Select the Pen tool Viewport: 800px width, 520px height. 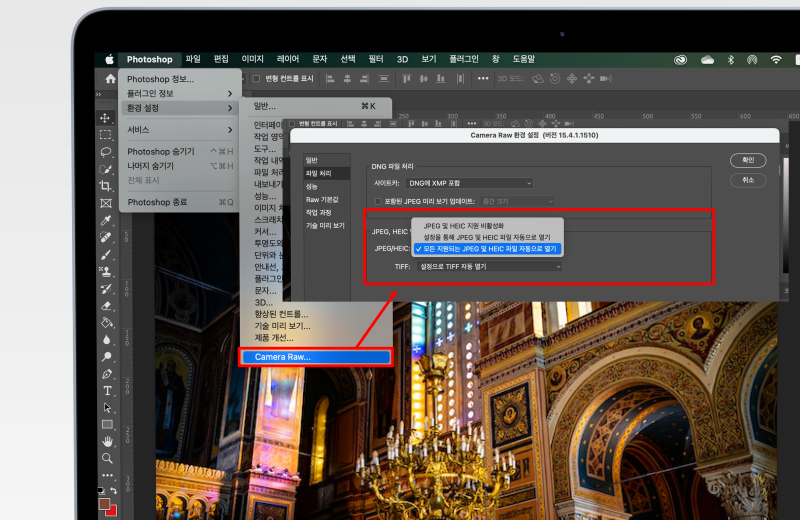[107, 374]
